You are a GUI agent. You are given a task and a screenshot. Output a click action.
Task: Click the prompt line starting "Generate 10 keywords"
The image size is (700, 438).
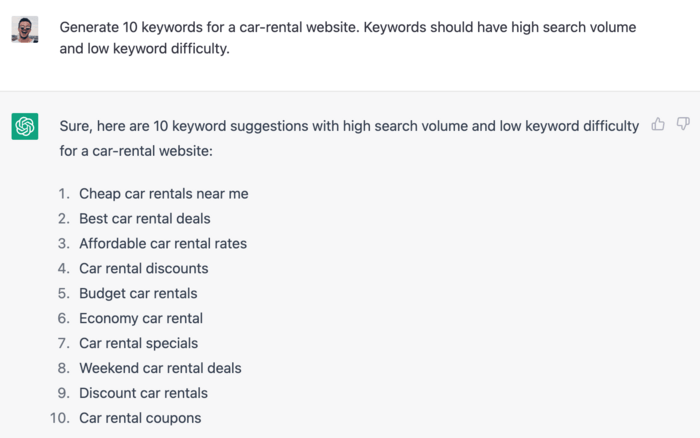347,27
